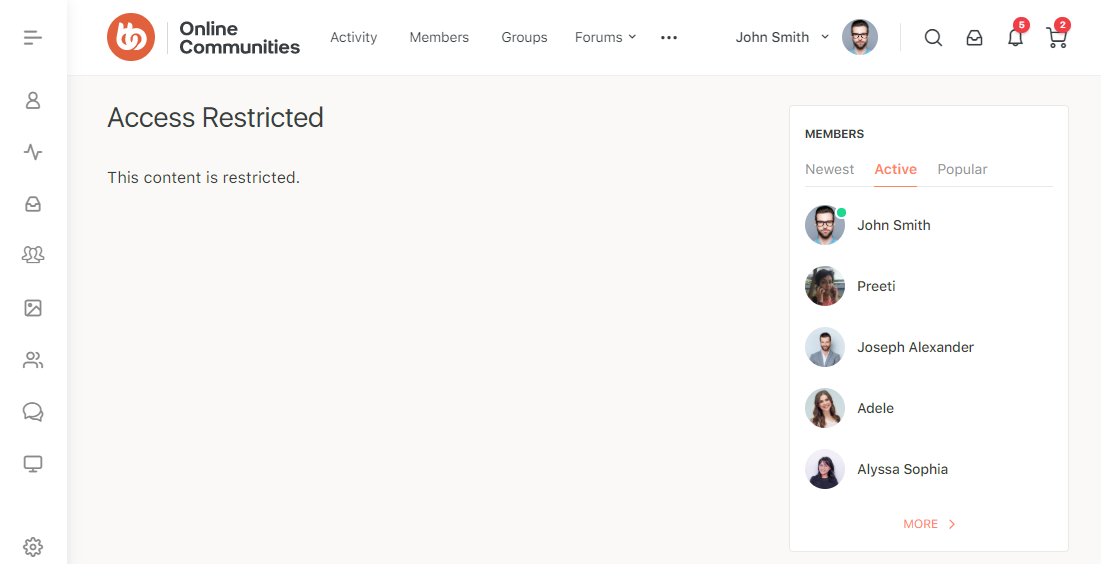Open the groups icon in sidebar

(33, 255)
